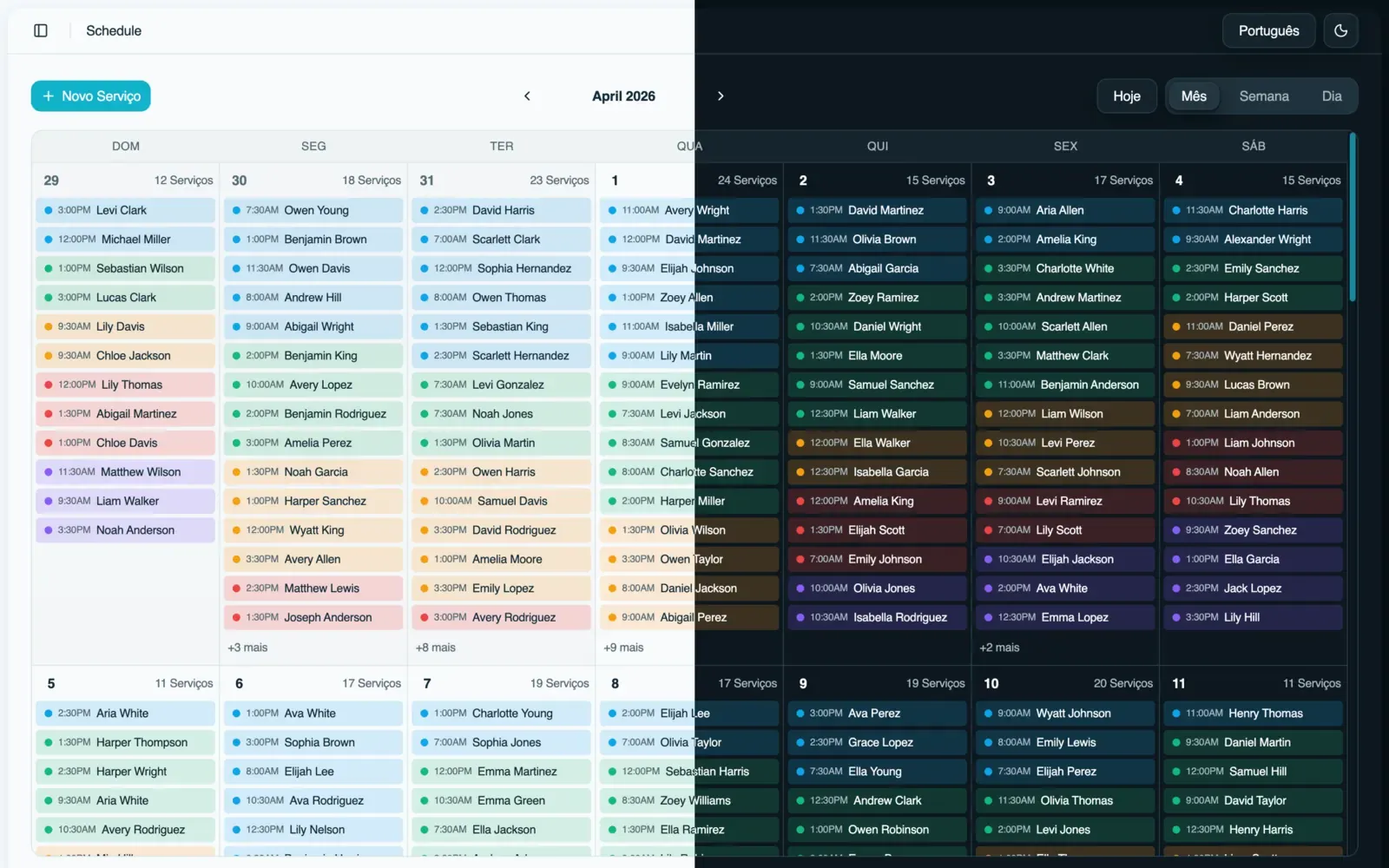
Task: Switch theme with the moon icon
Action: coord(1340,30)
